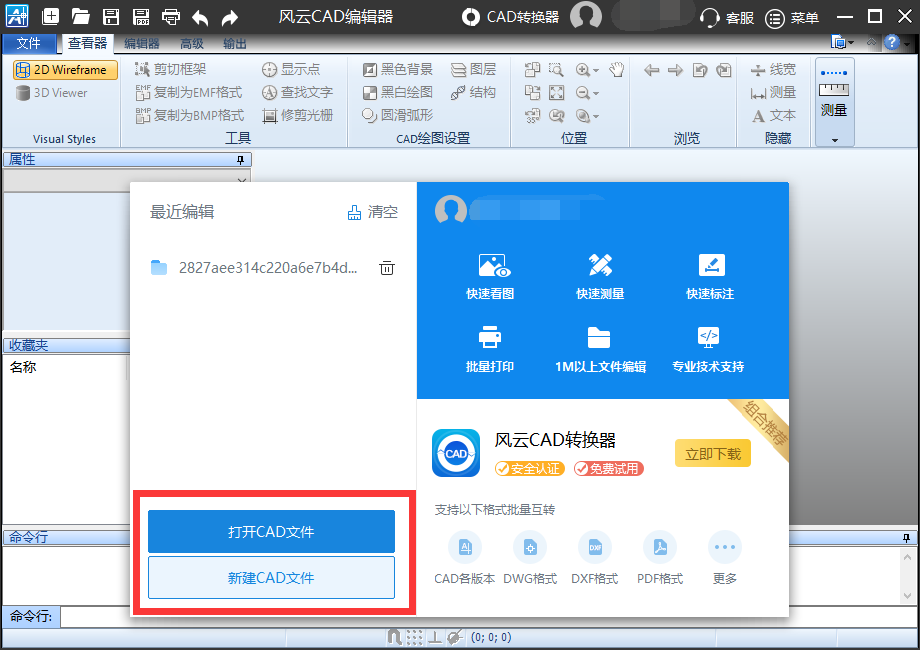Click the save as PDF icon

140,16
